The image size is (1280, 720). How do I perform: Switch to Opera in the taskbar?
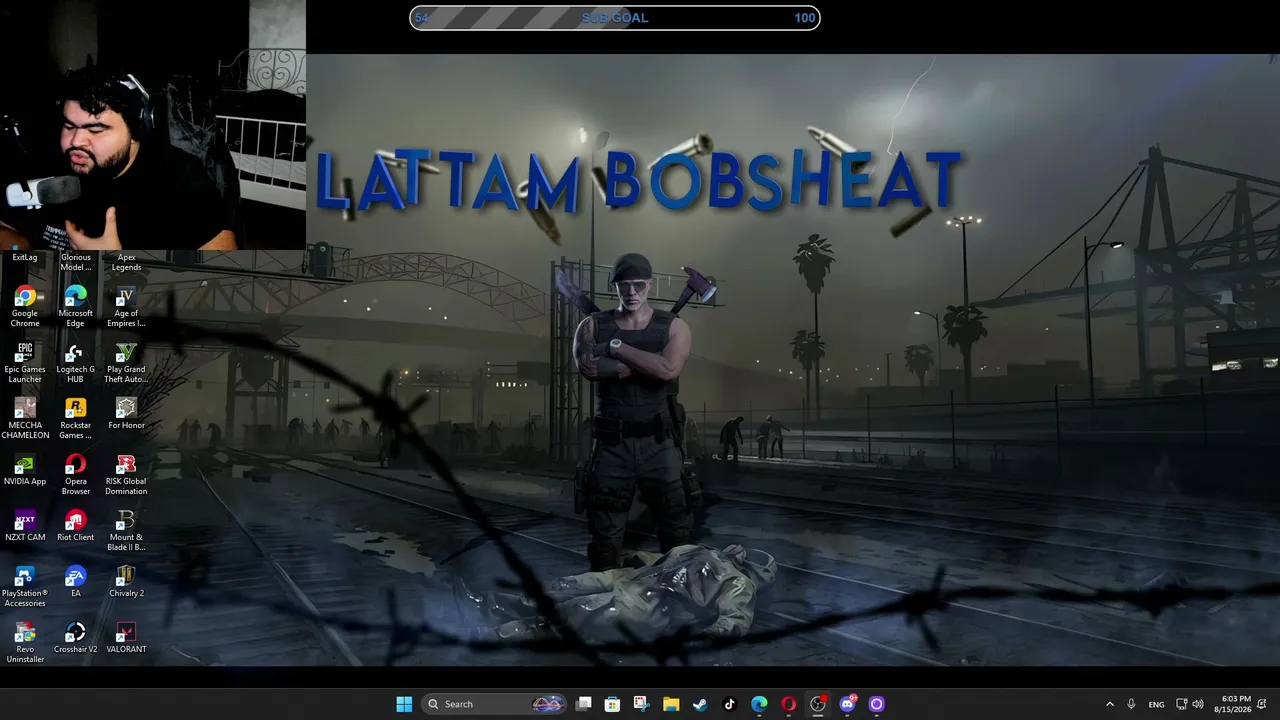coord(788,704)
